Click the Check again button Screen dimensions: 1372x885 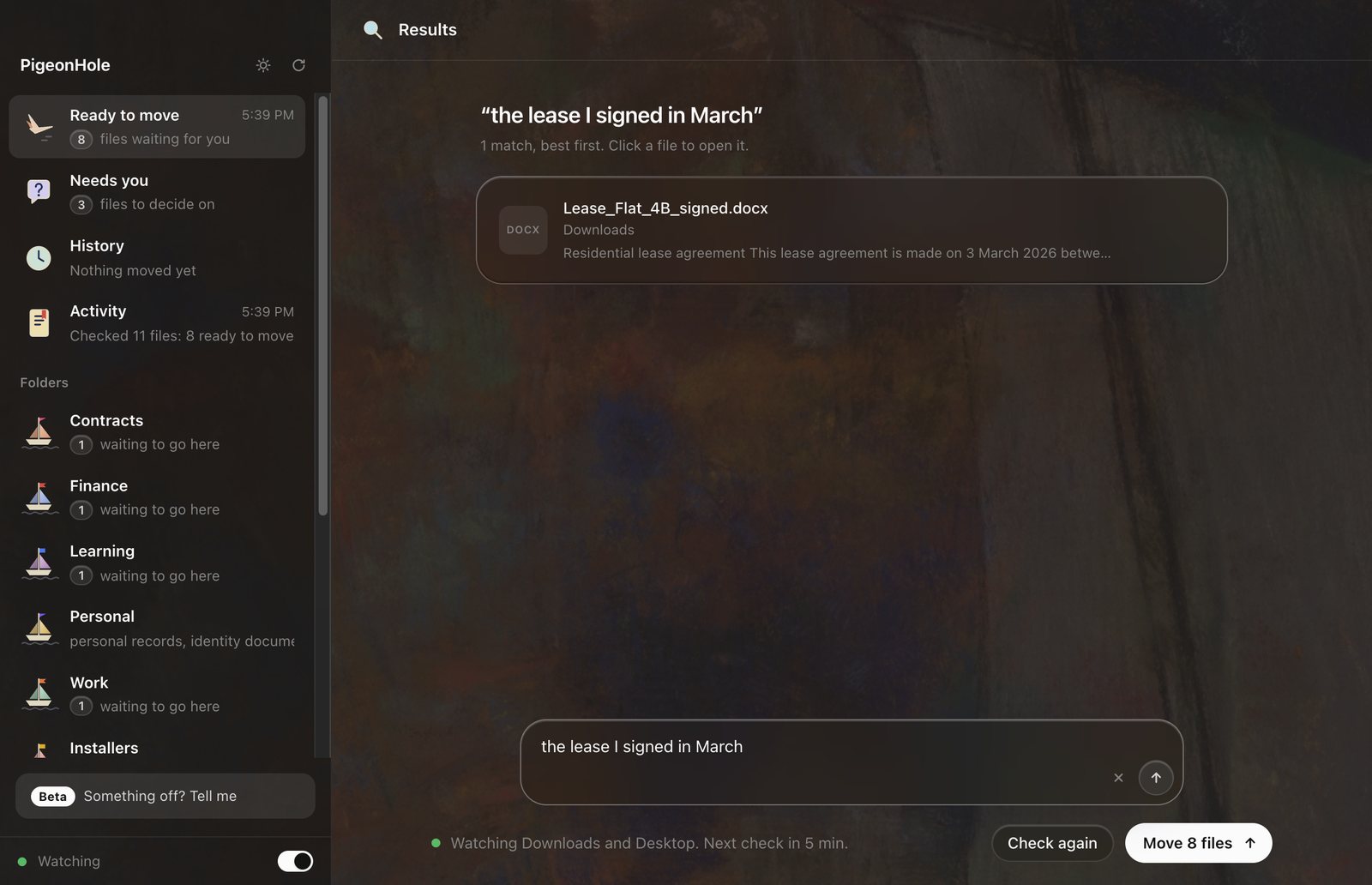pos(1052,843)
